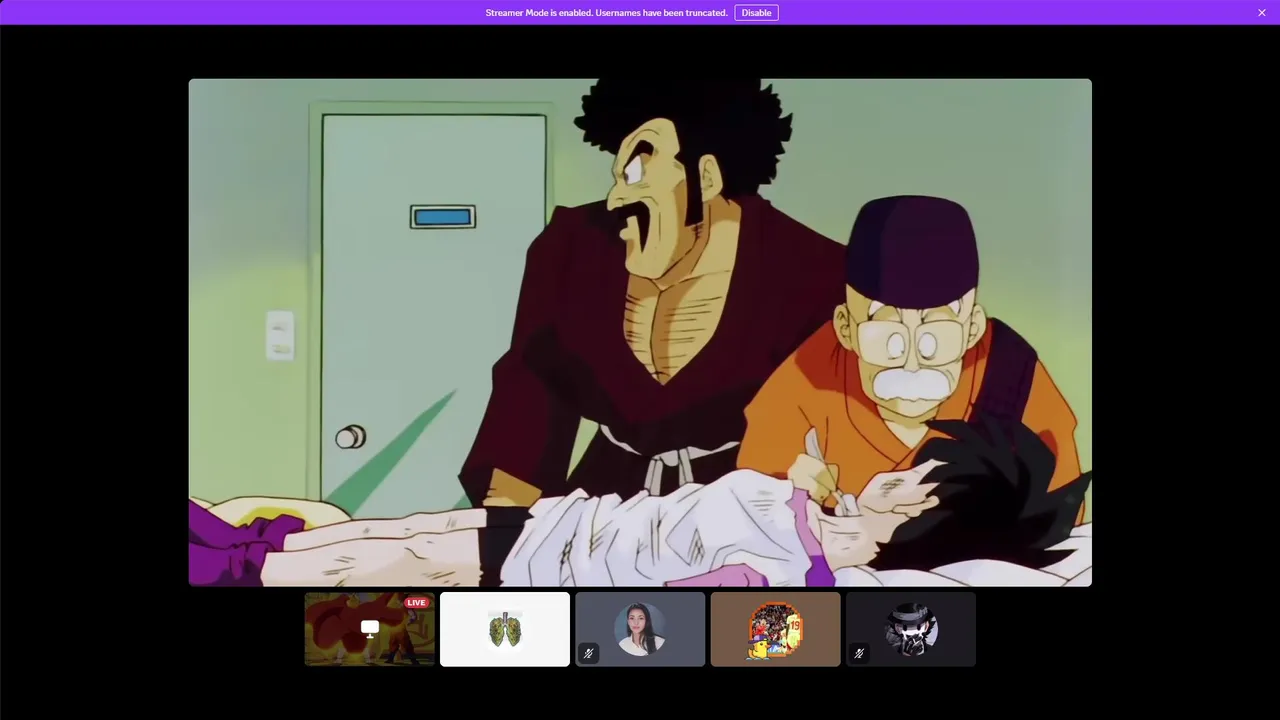Image resolution: width=1280 pixels, height=720 pixels.
Task: Click the main shared stream video
Action: pos(640,332)
